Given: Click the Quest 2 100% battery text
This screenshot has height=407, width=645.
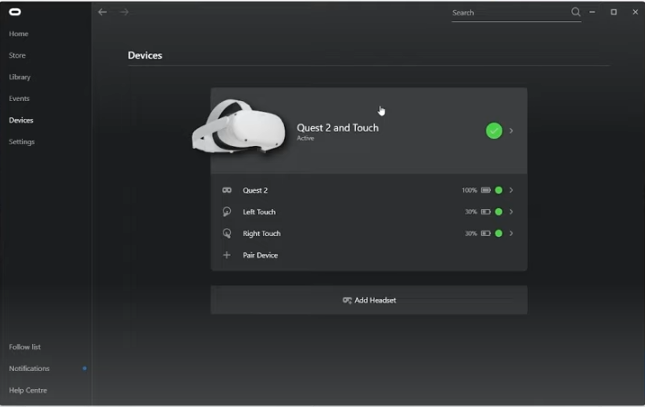Looking at the screenshot, I should coord(469,190).
